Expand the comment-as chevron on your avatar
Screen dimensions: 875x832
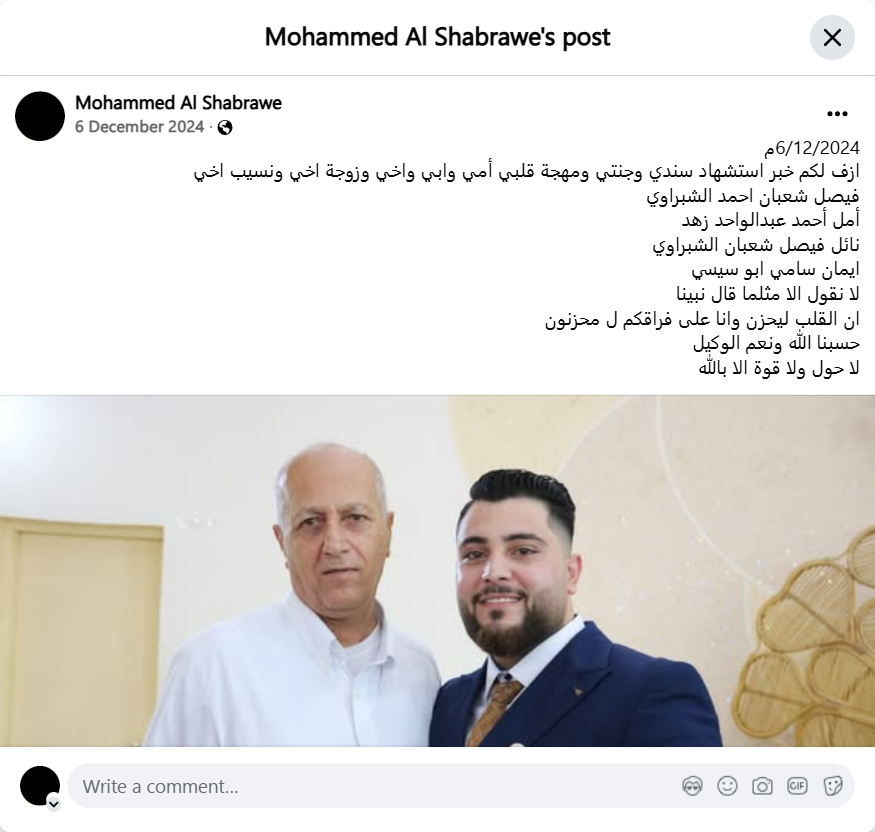pyautogui.click(x=54, y=804)
